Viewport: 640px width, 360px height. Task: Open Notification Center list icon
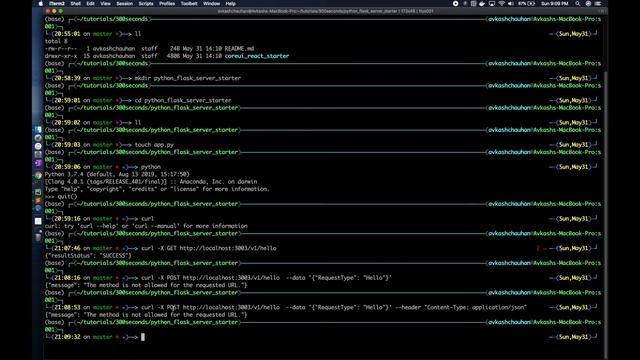[598, 4]
